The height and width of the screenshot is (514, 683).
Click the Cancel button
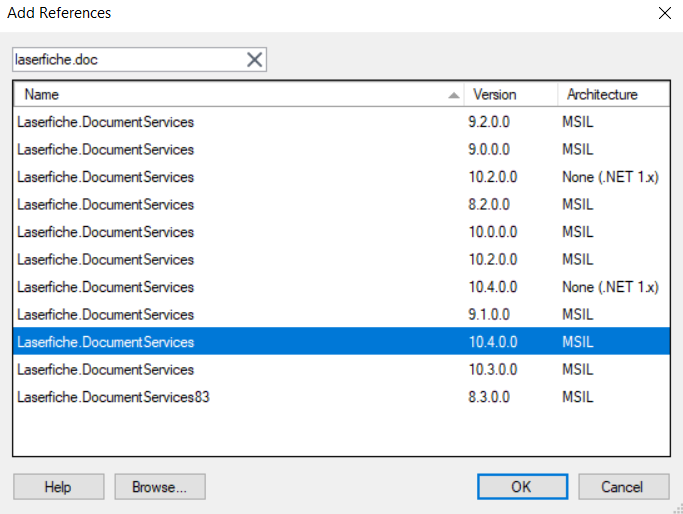pyautogui.click(x=624, y=487)
